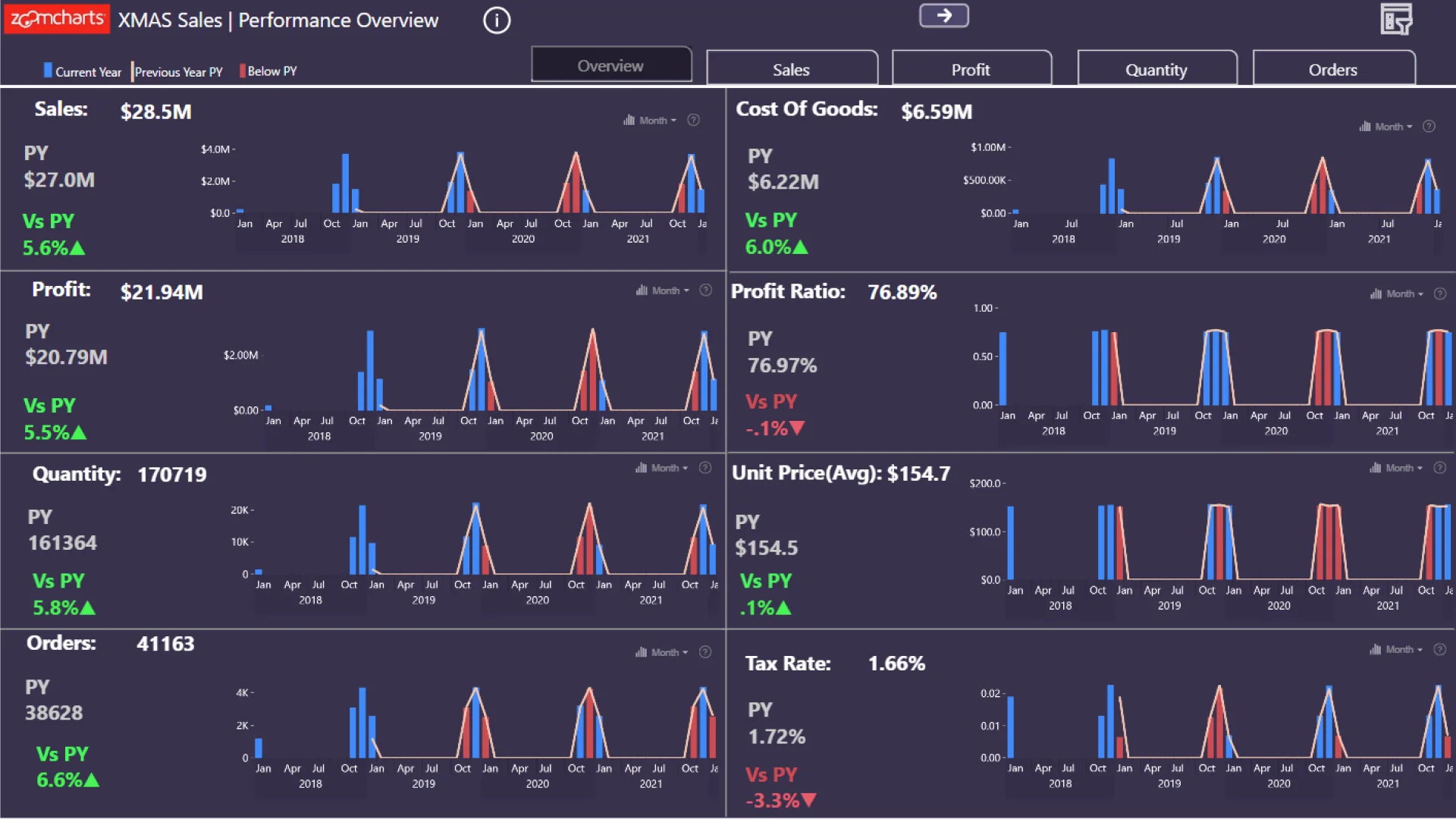Click the zoomcharts logo
1456x819 pixels.
pos(57,18)
